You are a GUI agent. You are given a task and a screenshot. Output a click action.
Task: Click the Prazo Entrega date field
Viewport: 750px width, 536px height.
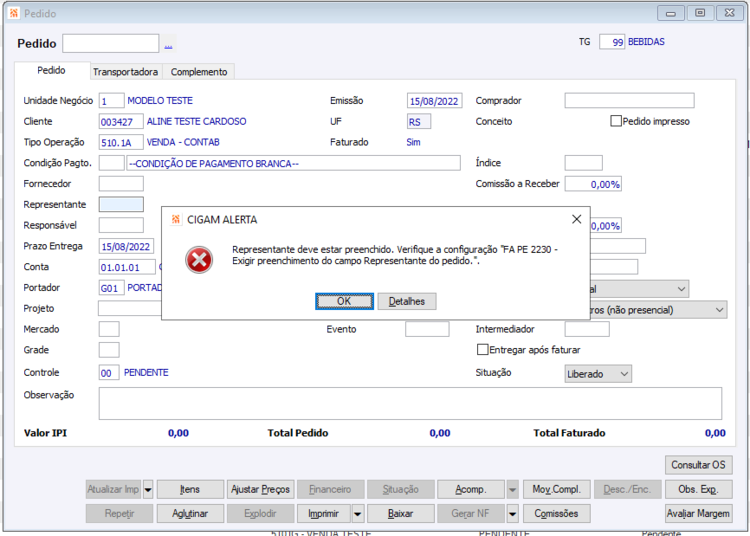point(126,246)
